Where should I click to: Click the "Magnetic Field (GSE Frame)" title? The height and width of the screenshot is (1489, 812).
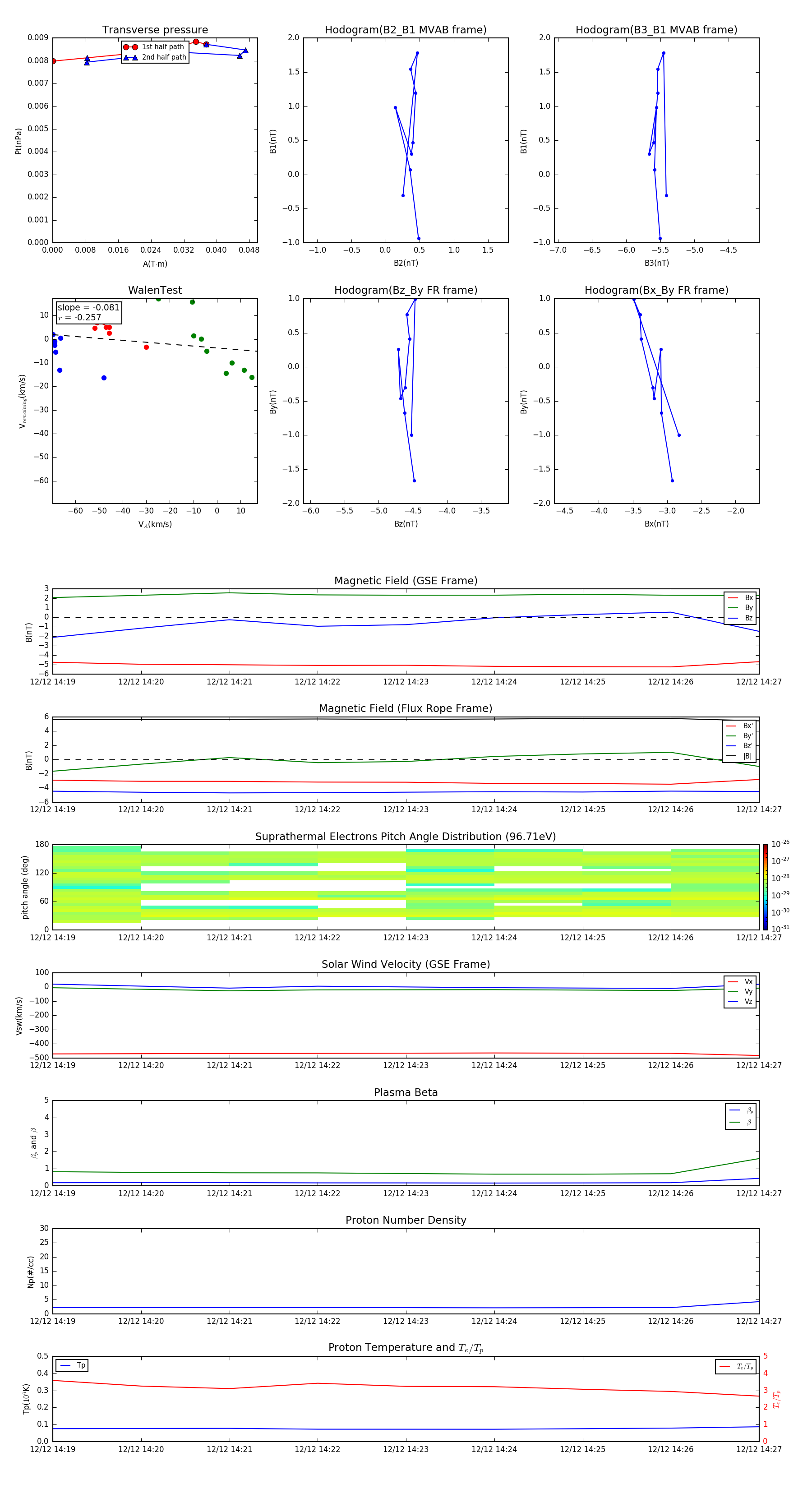[x=406, y=581]
